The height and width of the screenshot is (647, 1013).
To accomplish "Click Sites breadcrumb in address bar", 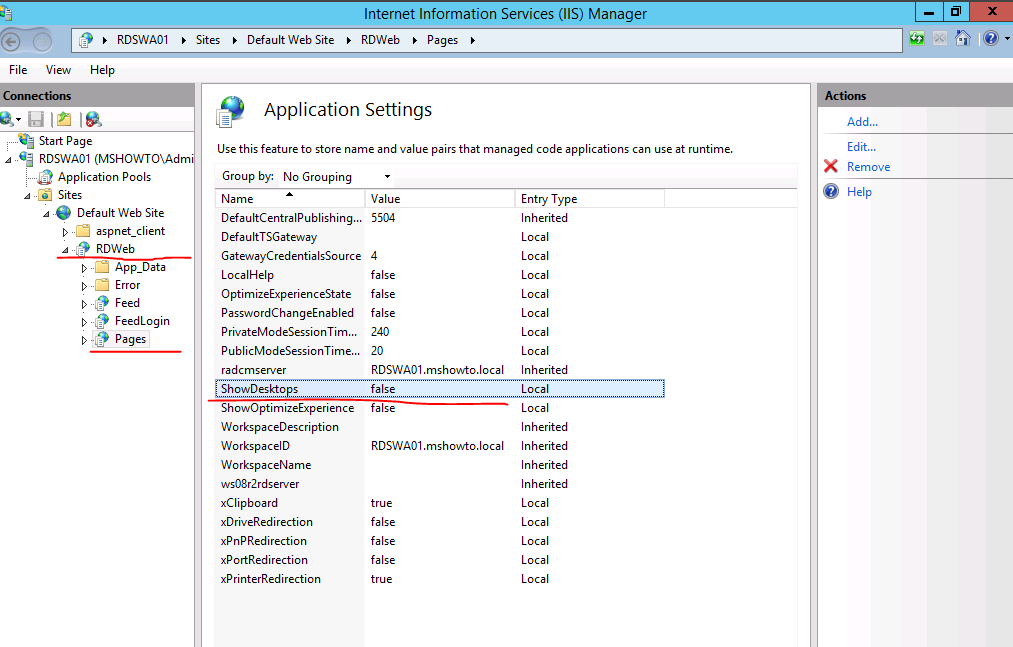I will tap(208, 40).
